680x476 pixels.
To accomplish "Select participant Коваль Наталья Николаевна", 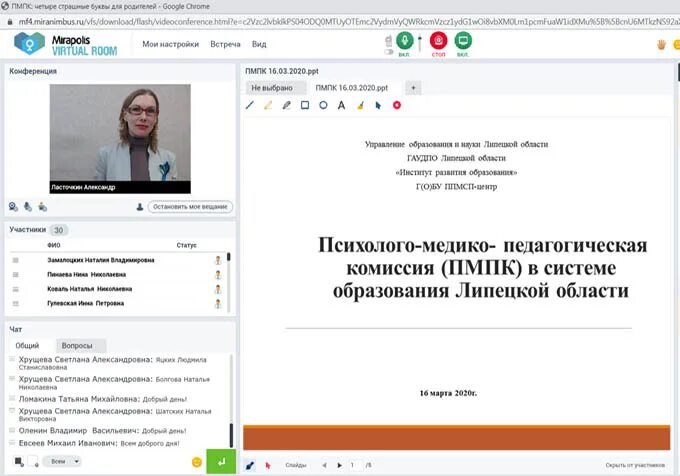I will tap(89, 289).
